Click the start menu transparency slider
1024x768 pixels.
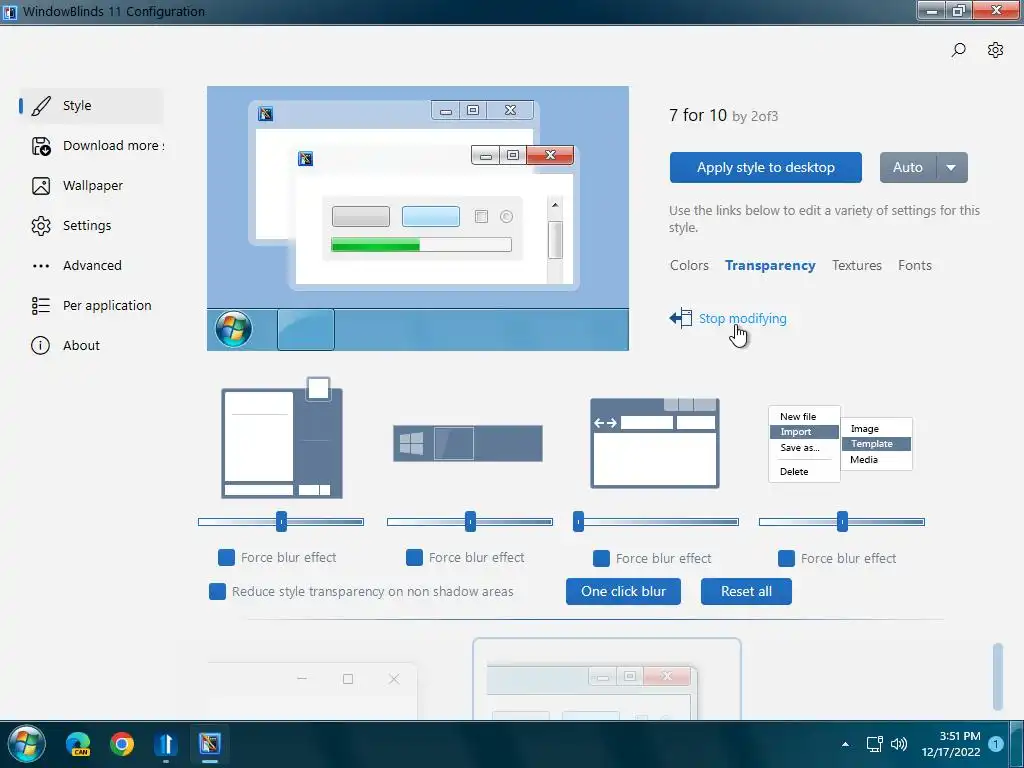[281, 522]
